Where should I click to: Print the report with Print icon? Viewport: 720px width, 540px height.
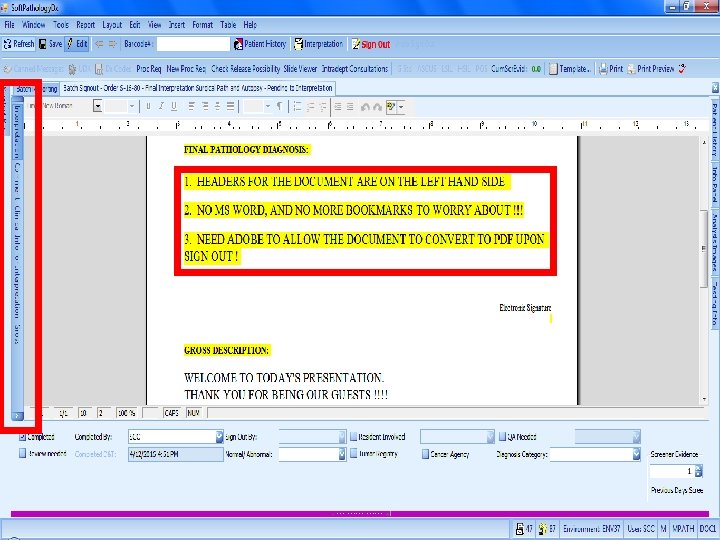tap(611, 69)
